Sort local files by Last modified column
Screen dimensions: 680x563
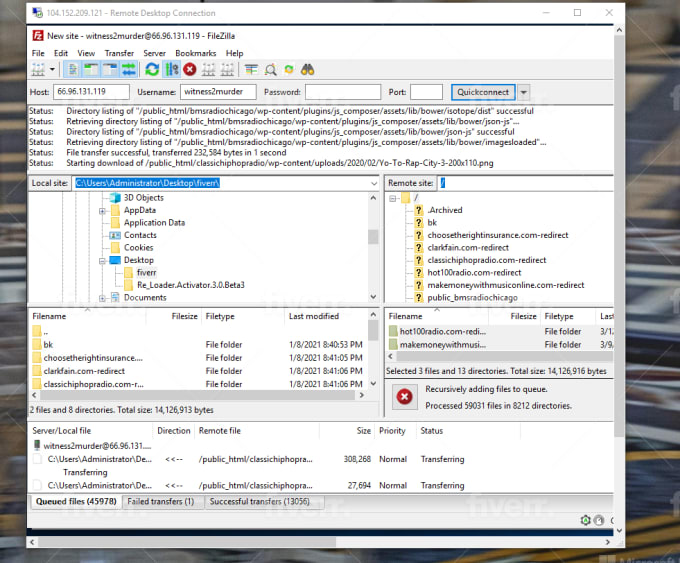coord(314,316)
